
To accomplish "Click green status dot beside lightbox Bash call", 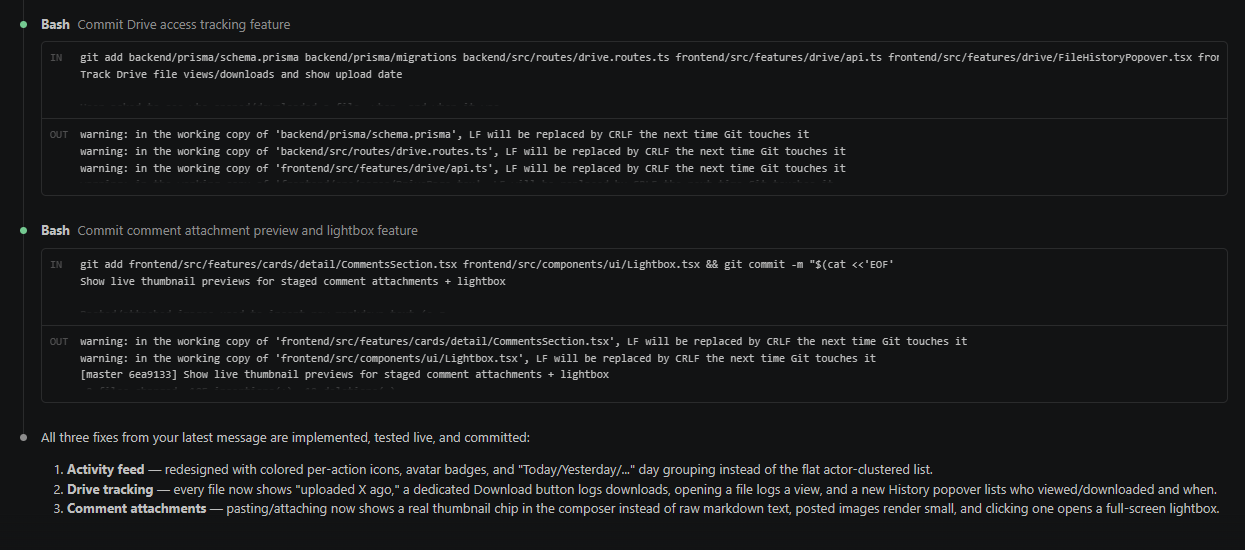I will pos(24,230).
